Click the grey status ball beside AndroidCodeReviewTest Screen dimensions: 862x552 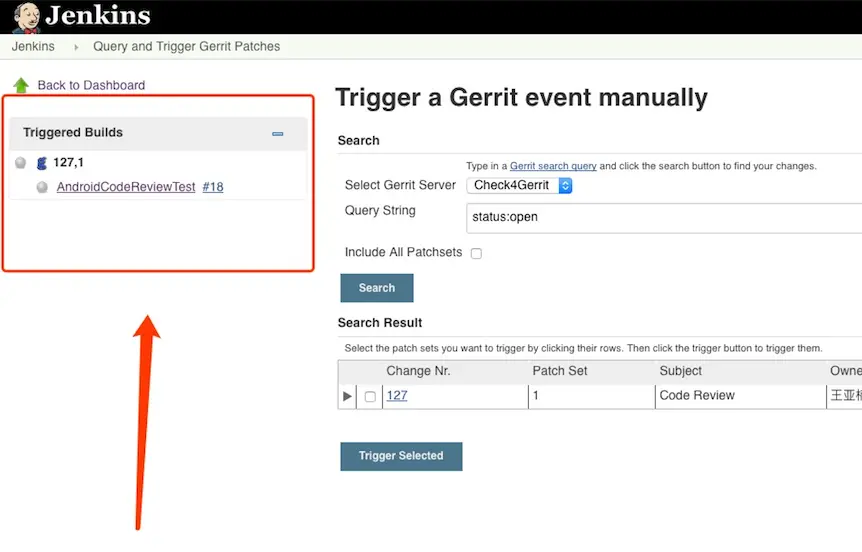[x=42, y=187]
